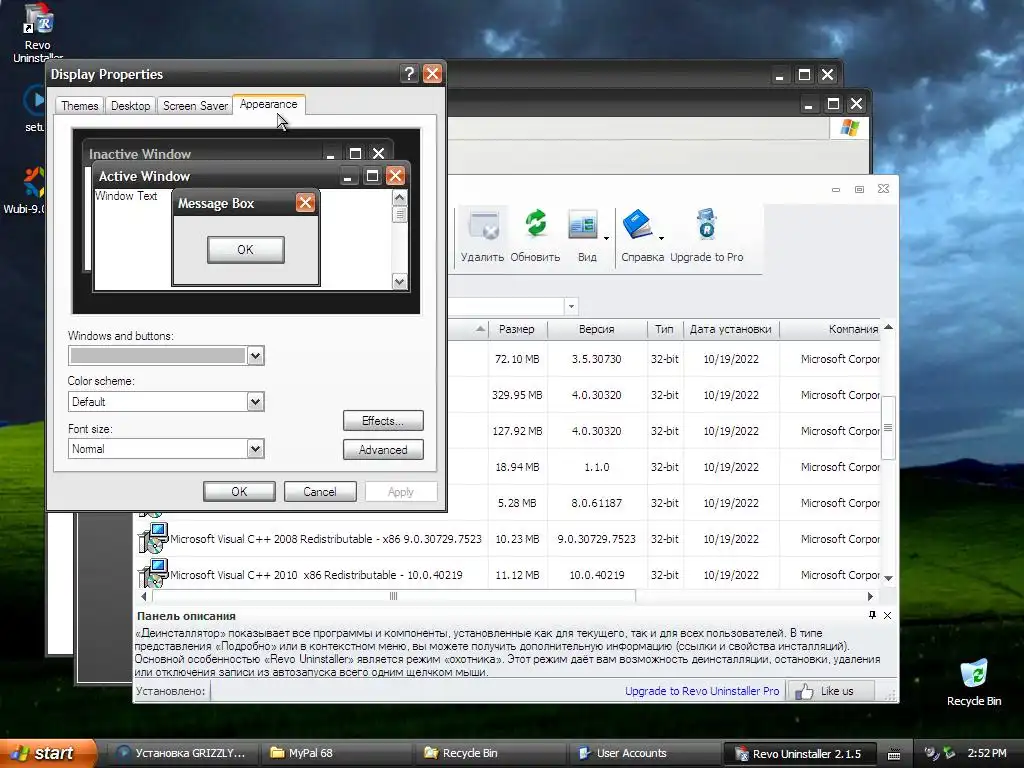
Task: Expand the Справка dropdown arrow
Action: pos(662,238)
